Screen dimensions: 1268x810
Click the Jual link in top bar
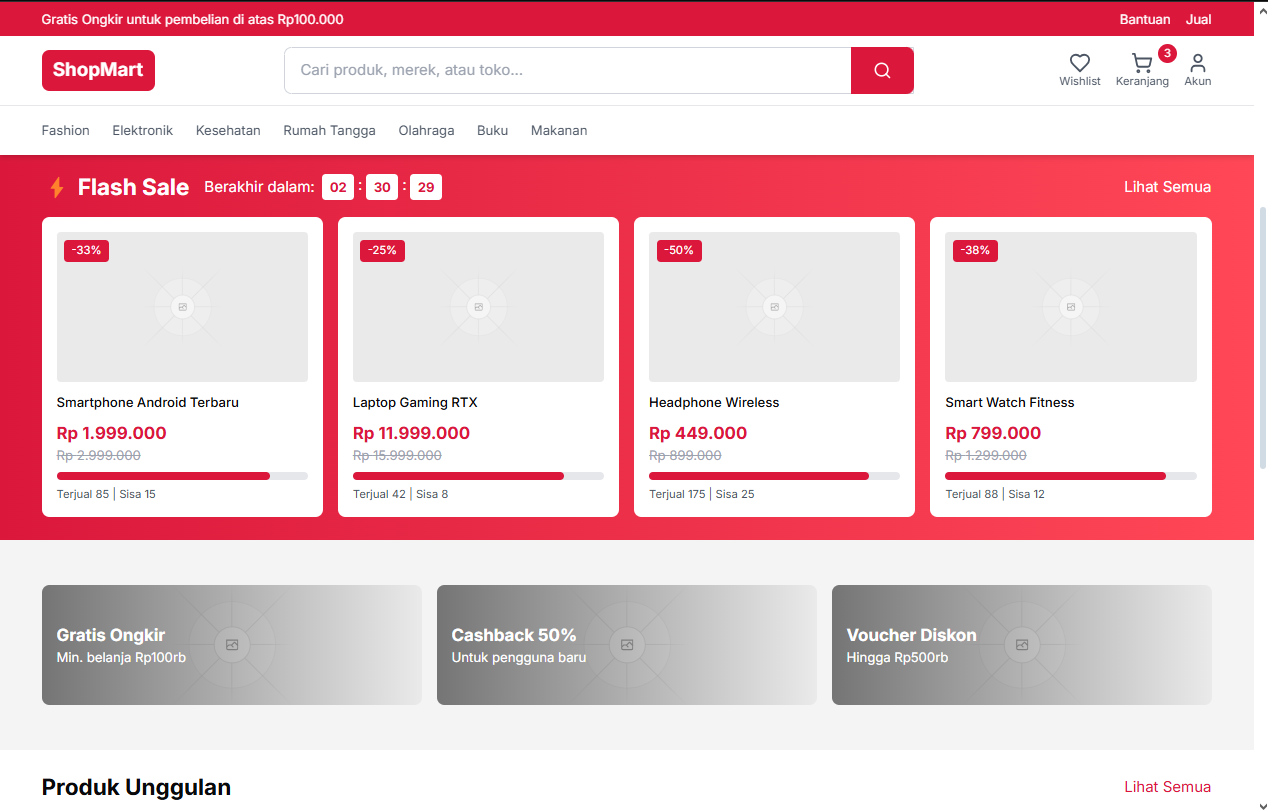pyautogui.click(x=1198, y=19)
